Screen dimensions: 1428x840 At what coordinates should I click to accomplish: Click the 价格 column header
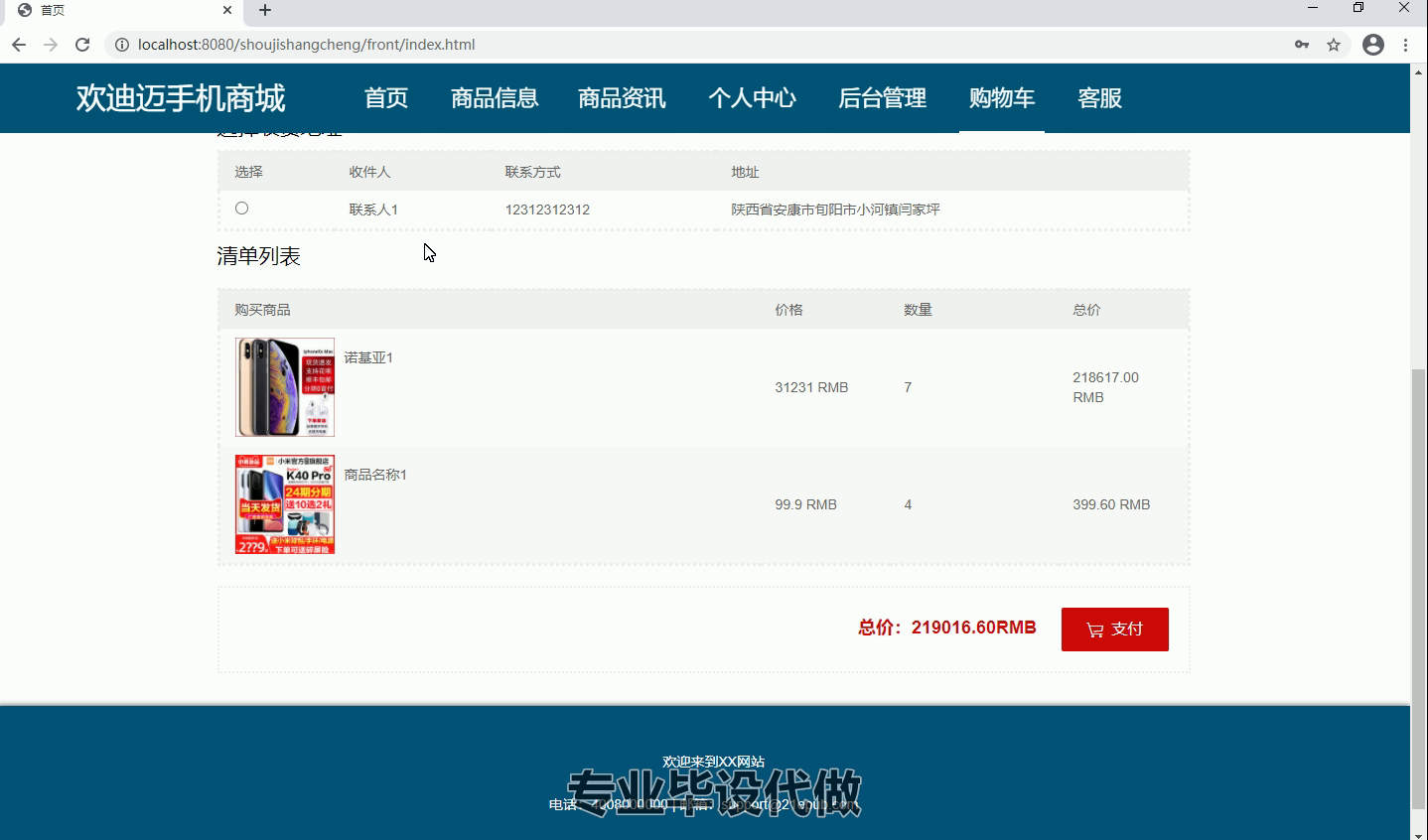(x=788, y=310)
